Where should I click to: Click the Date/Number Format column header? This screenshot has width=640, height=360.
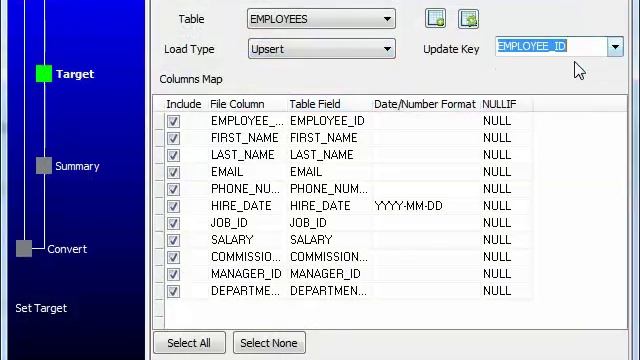(x=425, y=104)
